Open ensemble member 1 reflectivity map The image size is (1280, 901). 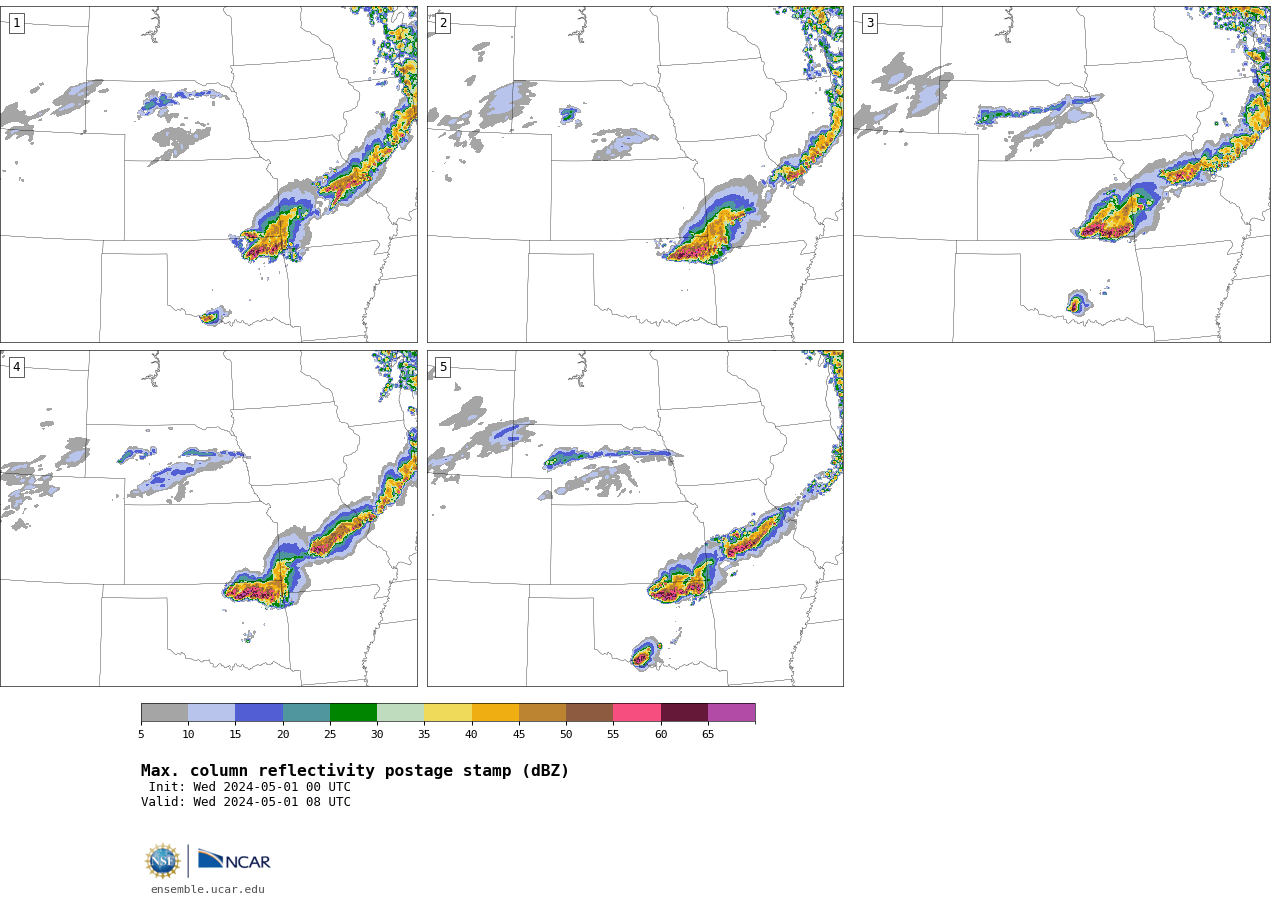point(209,174)
